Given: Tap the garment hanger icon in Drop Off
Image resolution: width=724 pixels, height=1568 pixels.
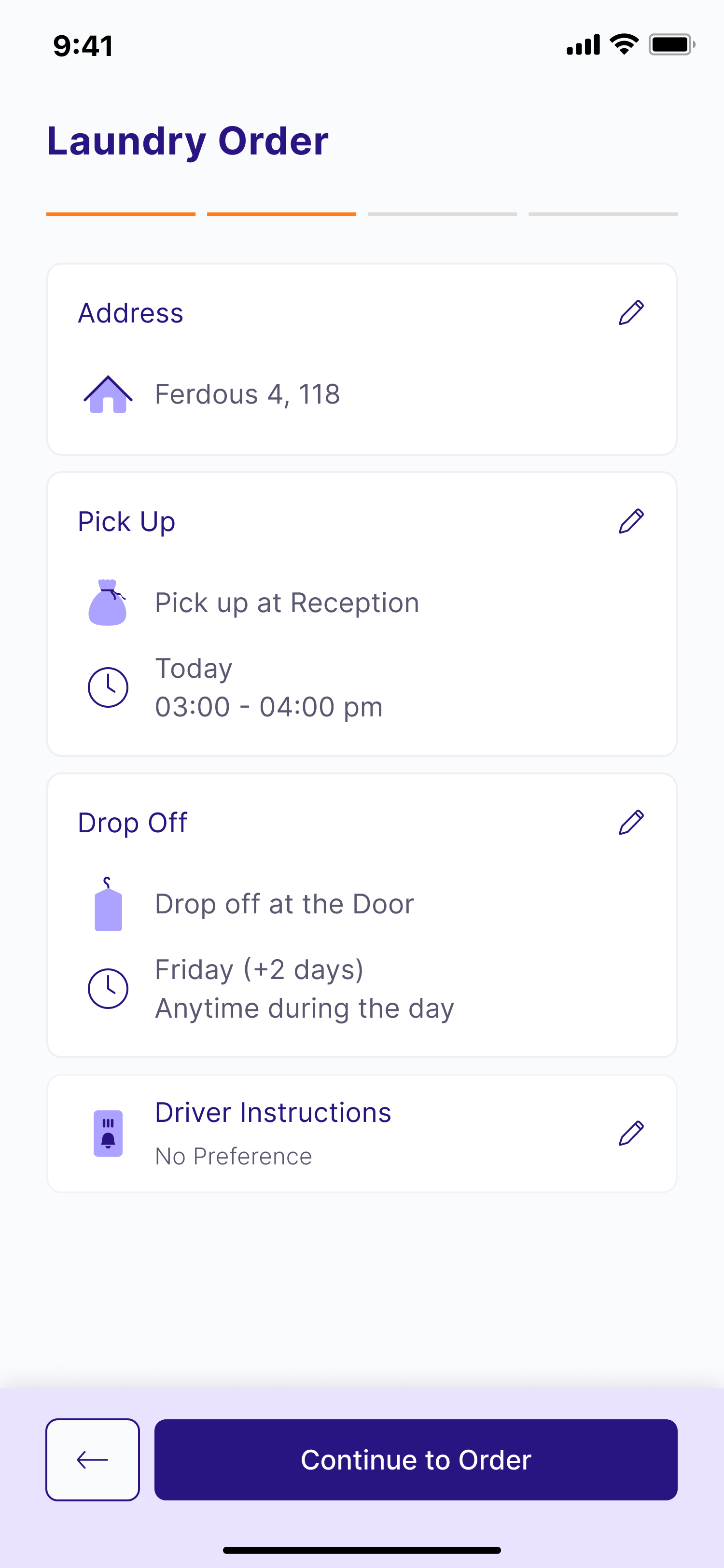Looking at the screenshot, I should (108, 904).
